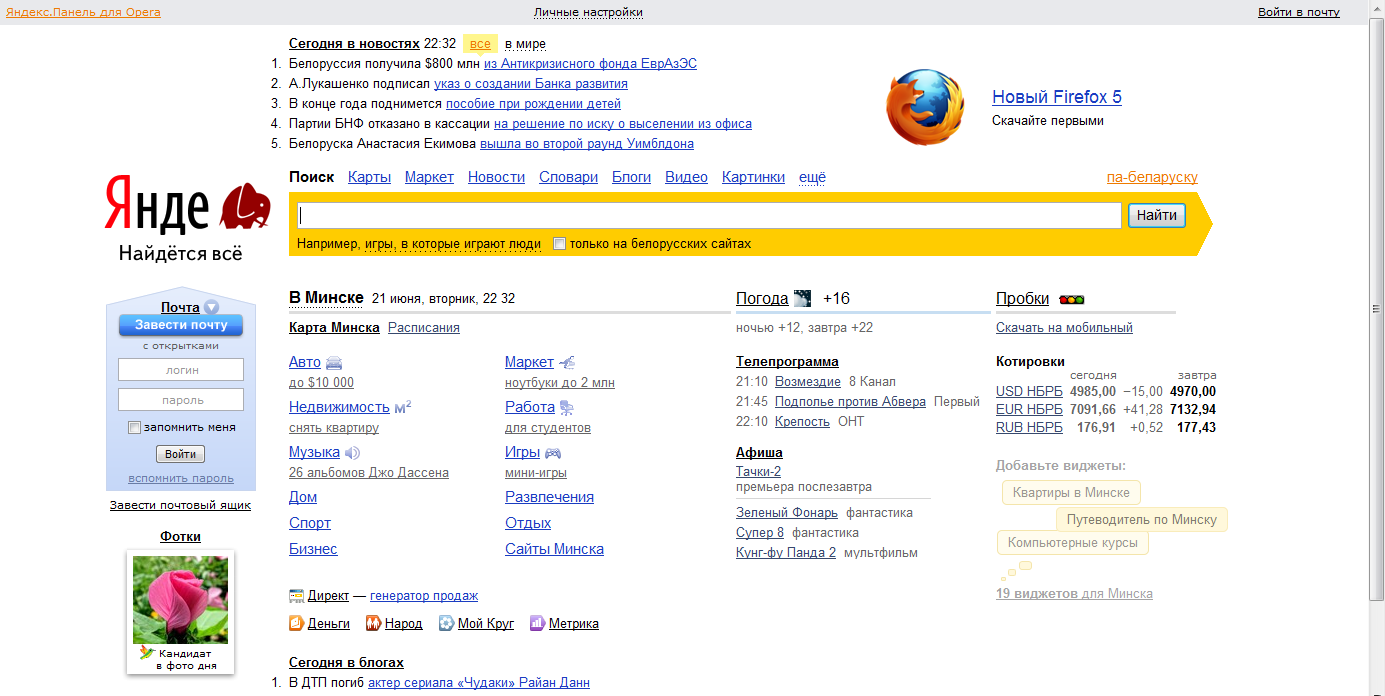This screenshot has width=1385, height=696.
Task: Click the main search input field
Action: tap(709, 216)
